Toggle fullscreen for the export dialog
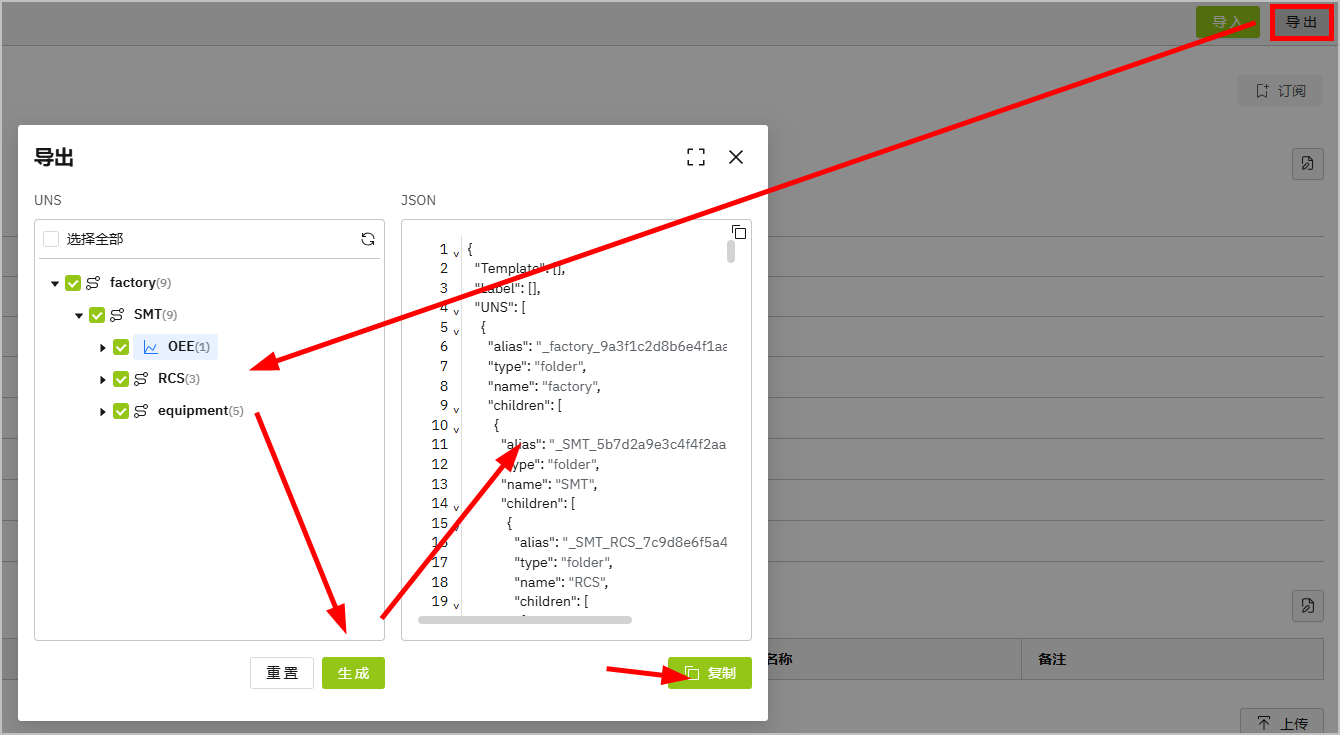 pyautogui.click(x=696, y=157)
